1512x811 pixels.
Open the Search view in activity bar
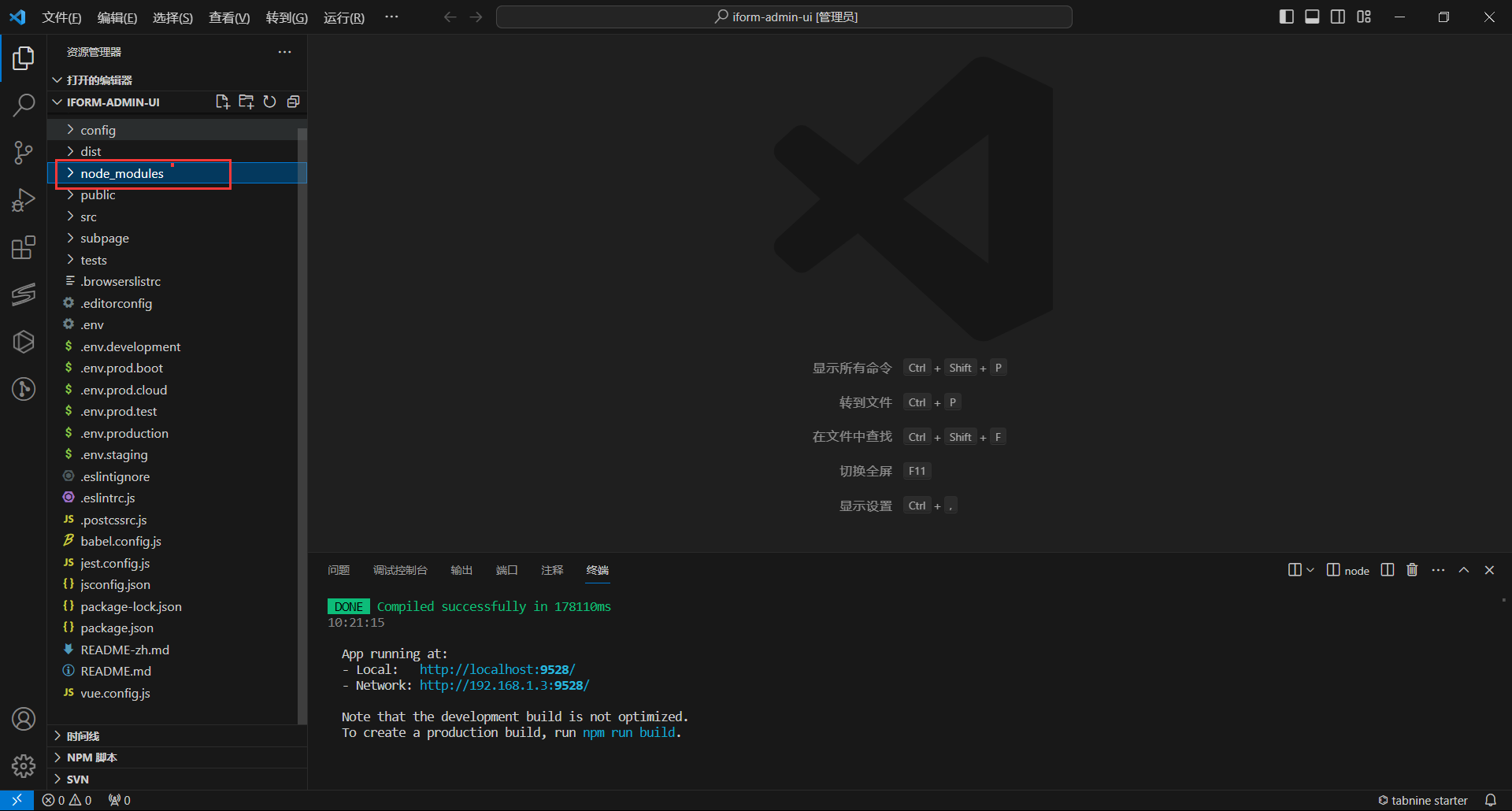(x=24, y=105)
